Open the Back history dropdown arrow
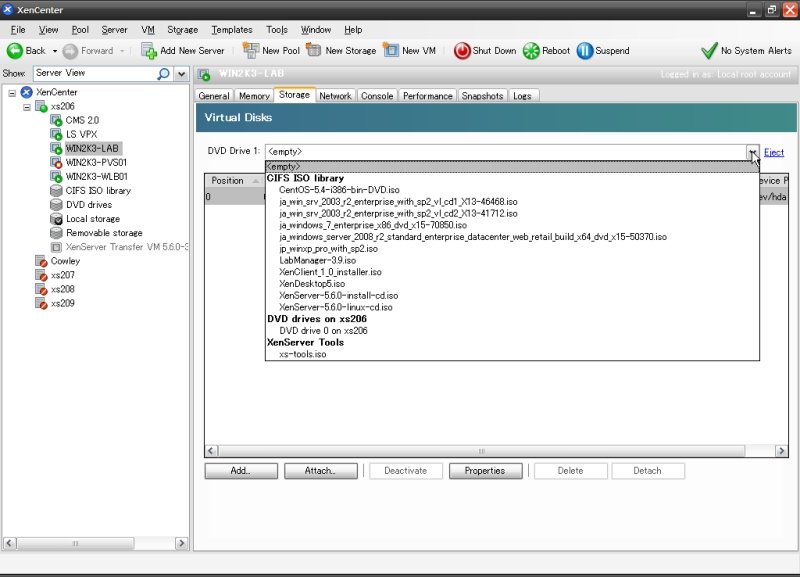 click(55, 51)
